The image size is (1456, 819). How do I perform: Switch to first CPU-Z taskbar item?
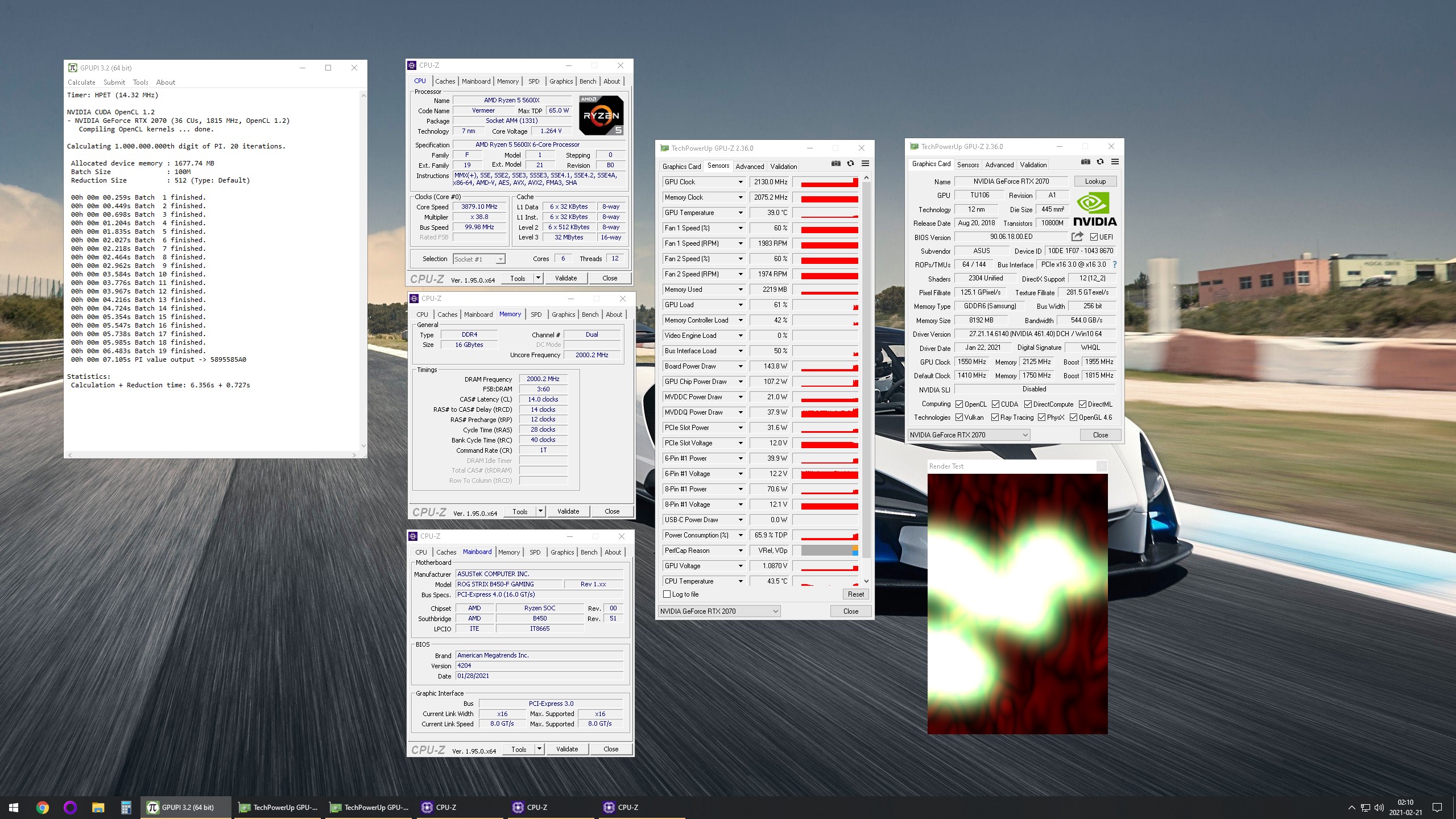point(460,807)
